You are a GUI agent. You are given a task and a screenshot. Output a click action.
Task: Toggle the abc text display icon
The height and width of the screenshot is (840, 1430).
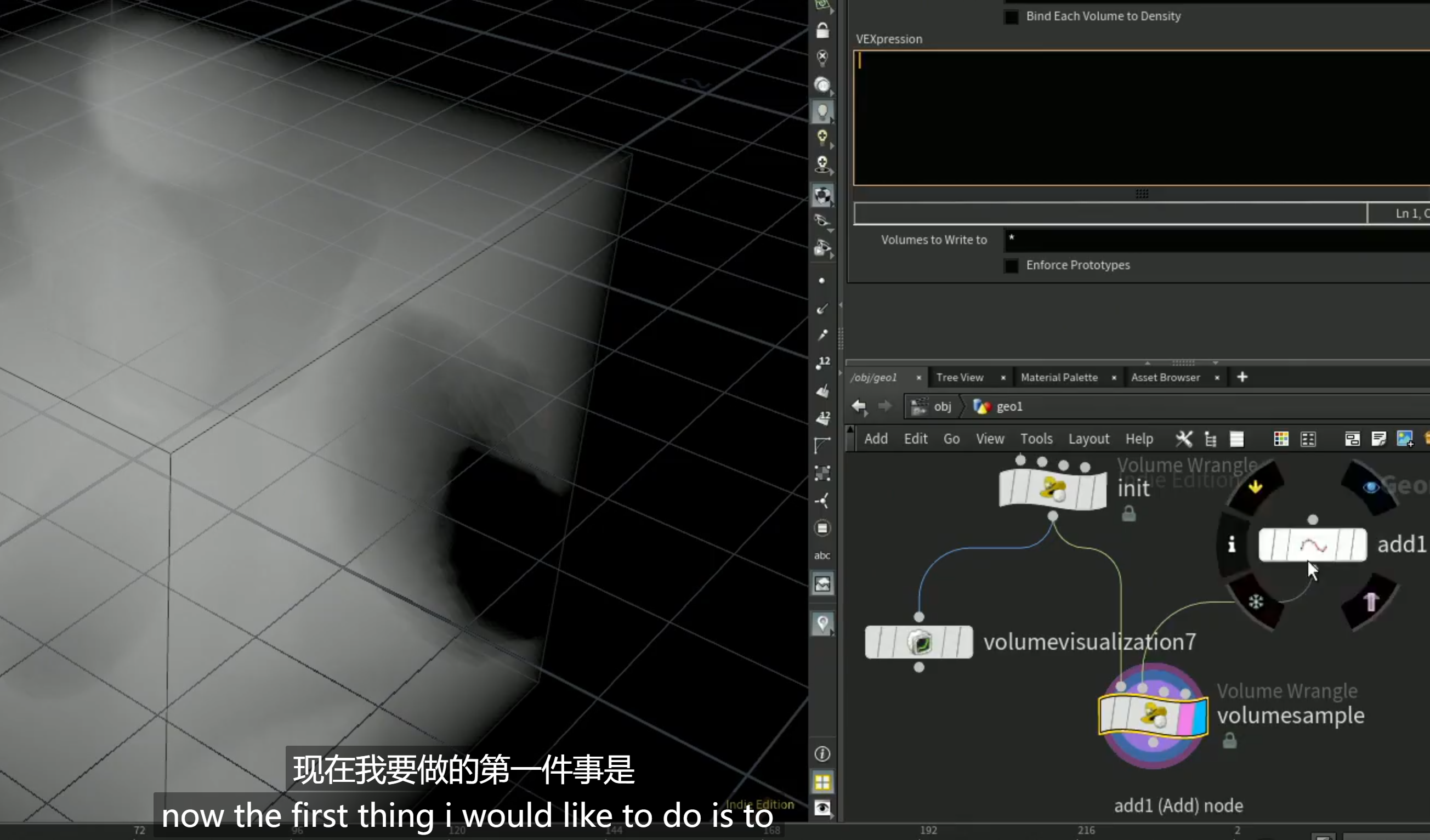(x=822, y=555)
